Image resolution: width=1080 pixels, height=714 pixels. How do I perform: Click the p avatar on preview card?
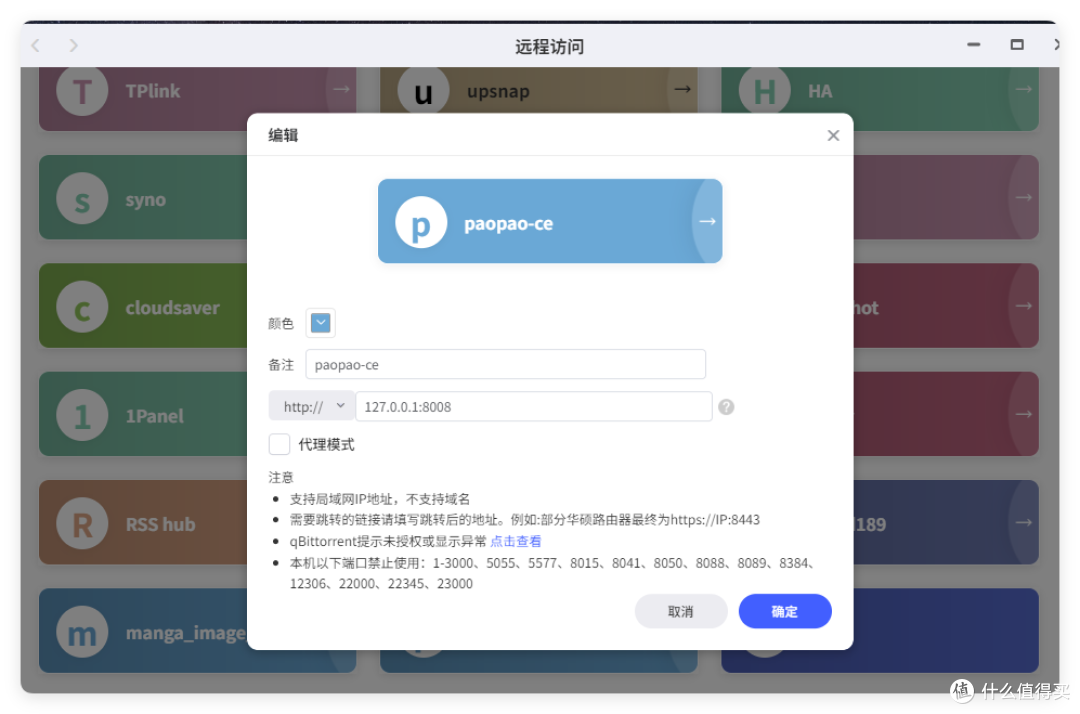[x=421, y=222]
